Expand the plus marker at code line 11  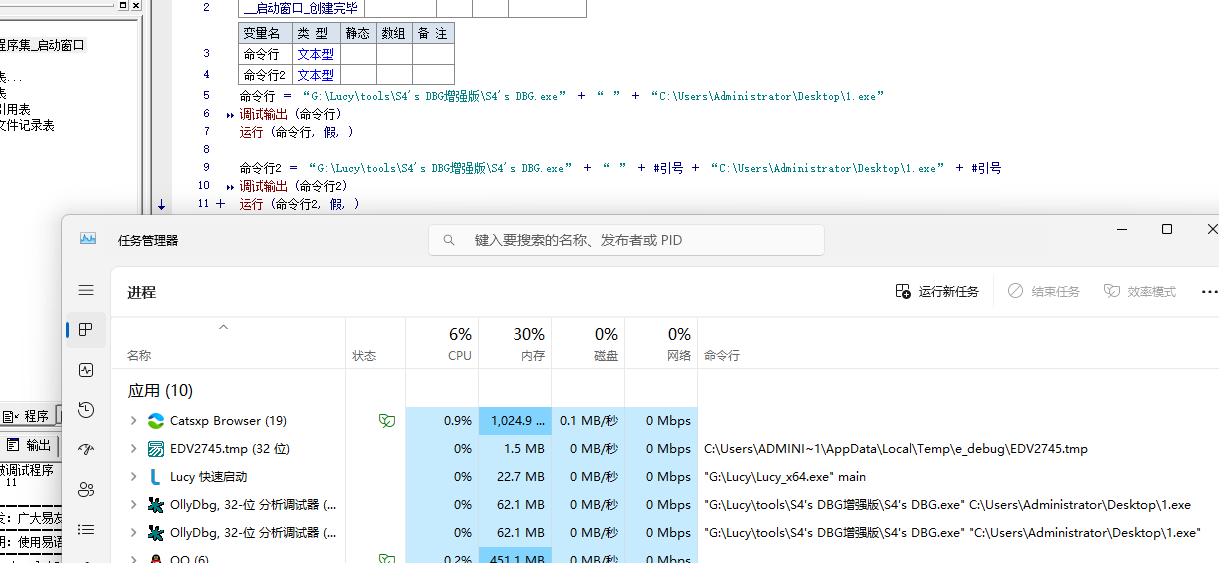point(220,204)
